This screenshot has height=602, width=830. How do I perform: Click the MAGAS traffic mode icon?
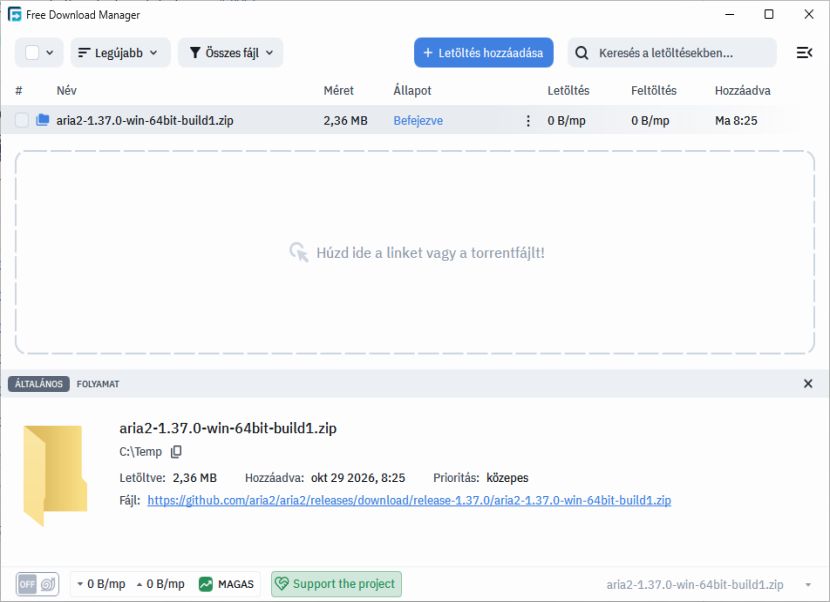click(206, 584)
